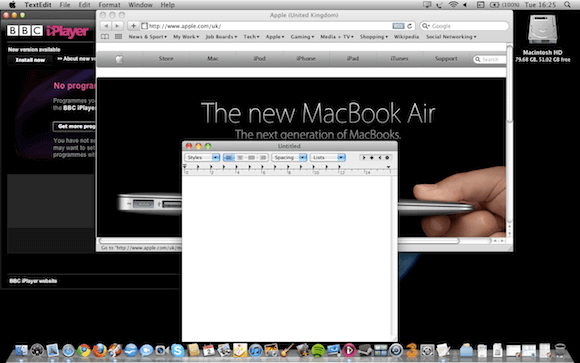Open Support tab on Apple website

[446, 58]
